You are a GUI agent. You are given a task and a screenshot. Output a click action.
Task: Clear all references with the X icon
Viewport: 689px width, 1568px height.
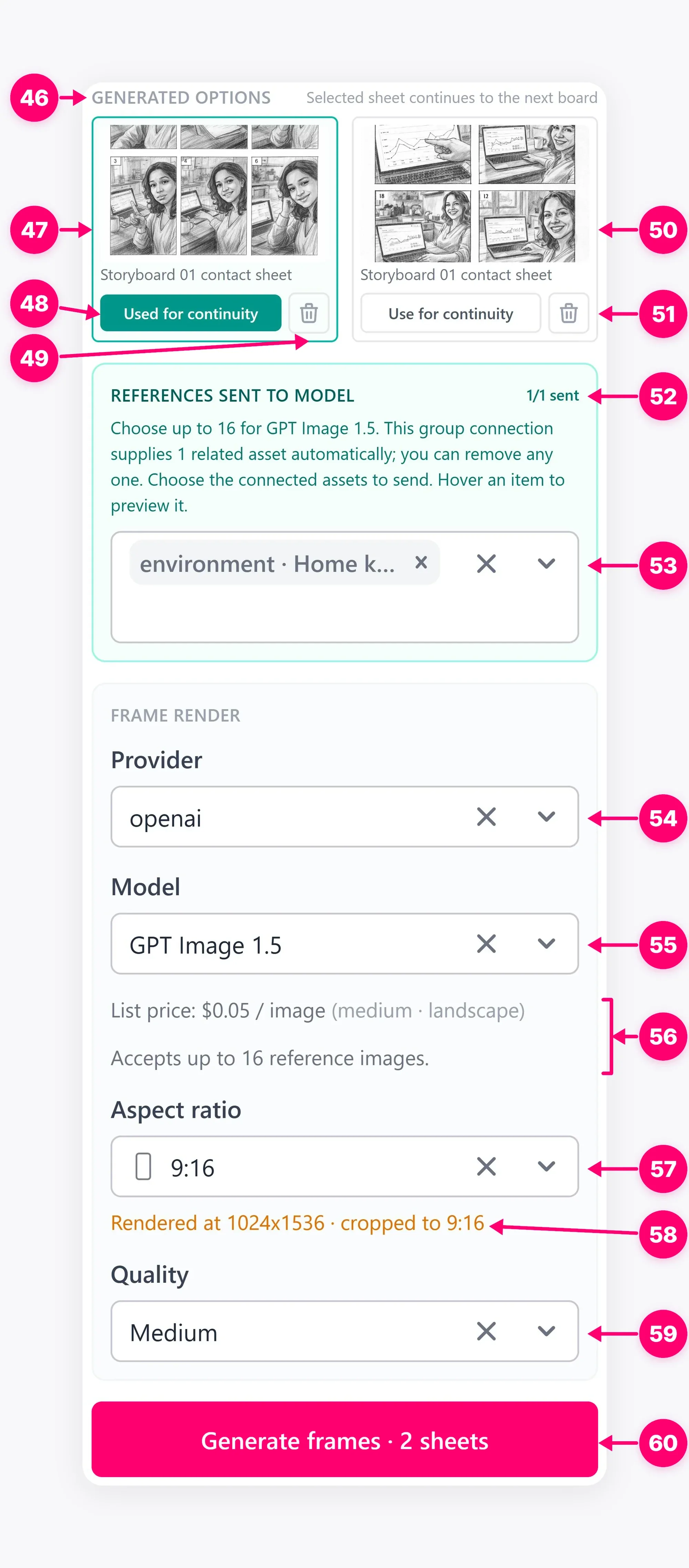click(486, 563)
